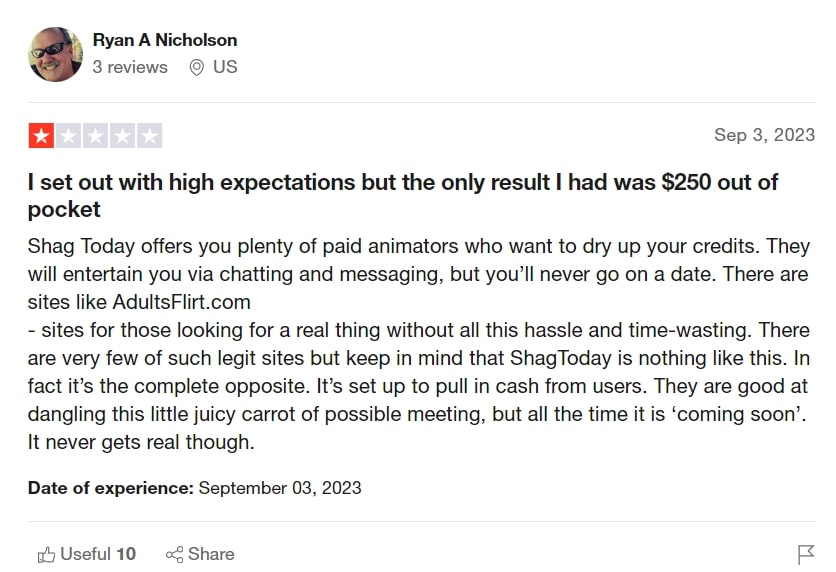Click the second grey rating star

pyautogui.click(x=68, y=136)
